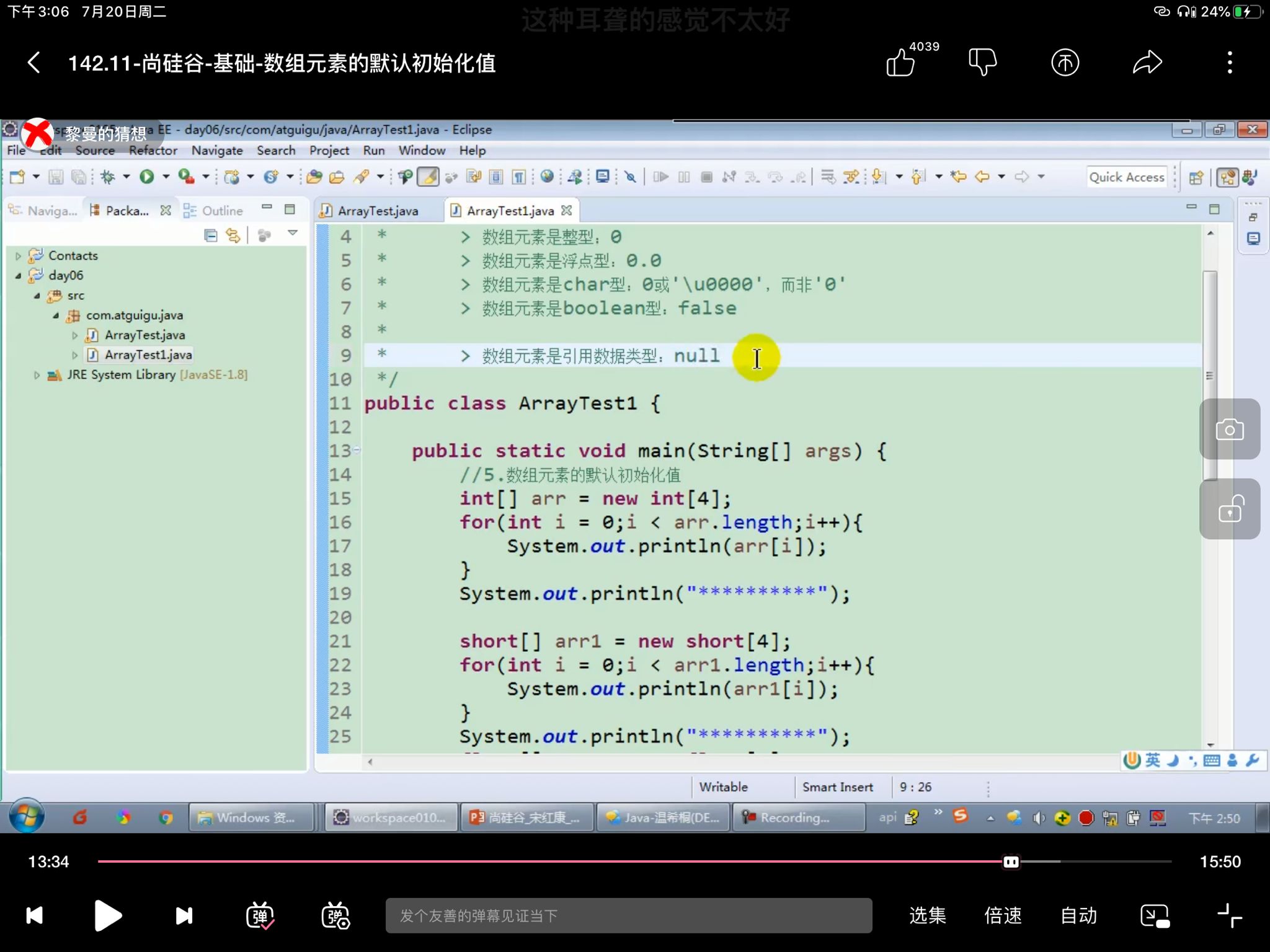1270x952 pixels.
Task: Click the Quick Access search field icon
Action: (x=1126, y=177)
